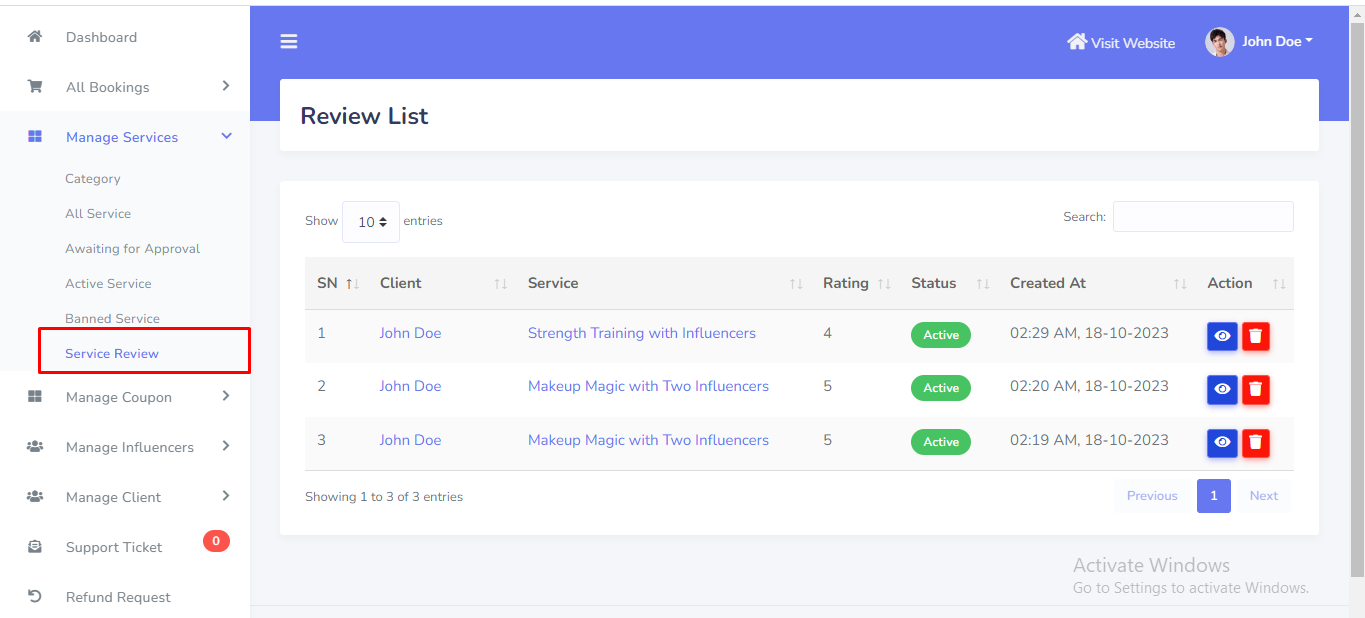Click red delete icon on third review row
Screen dimensions: 1365x618
1256,443
